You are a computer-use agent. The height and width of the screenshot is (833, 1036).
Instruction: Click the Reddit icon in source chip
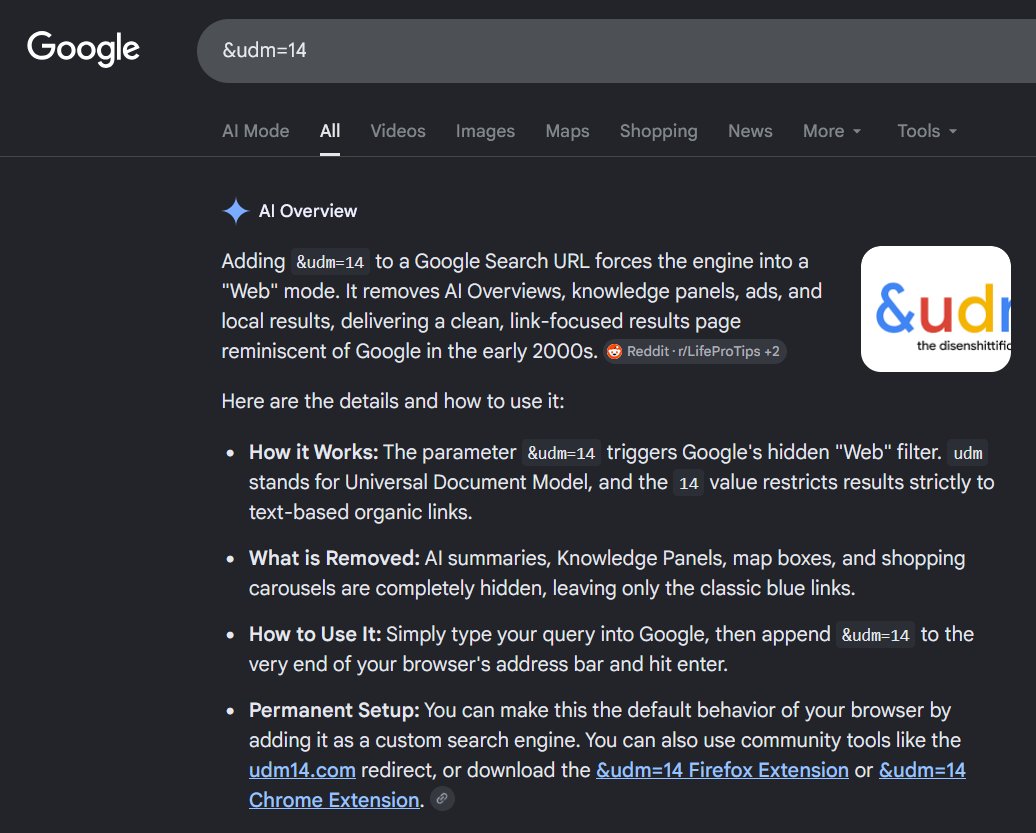(614, 351)
